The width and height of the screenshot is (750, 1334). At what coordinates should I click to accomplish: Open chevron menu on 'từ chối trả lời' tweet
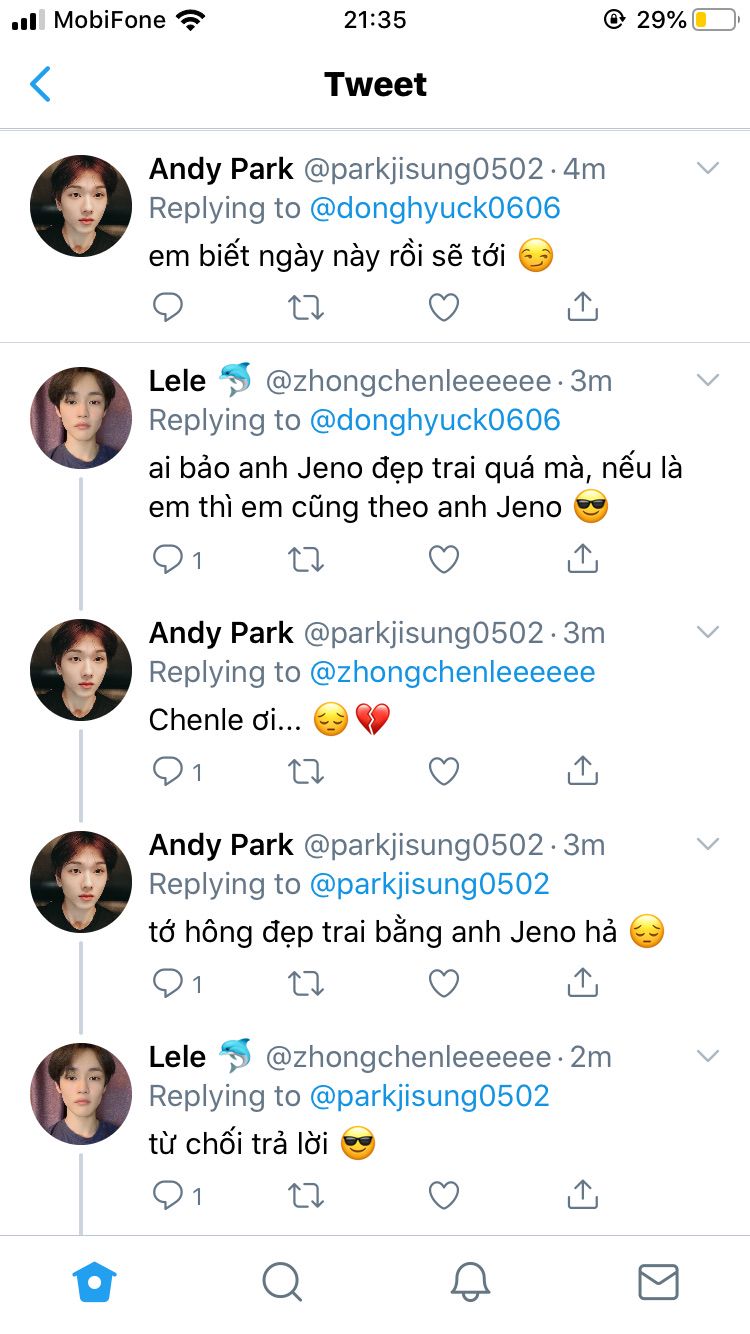(x=708, y=1057)
